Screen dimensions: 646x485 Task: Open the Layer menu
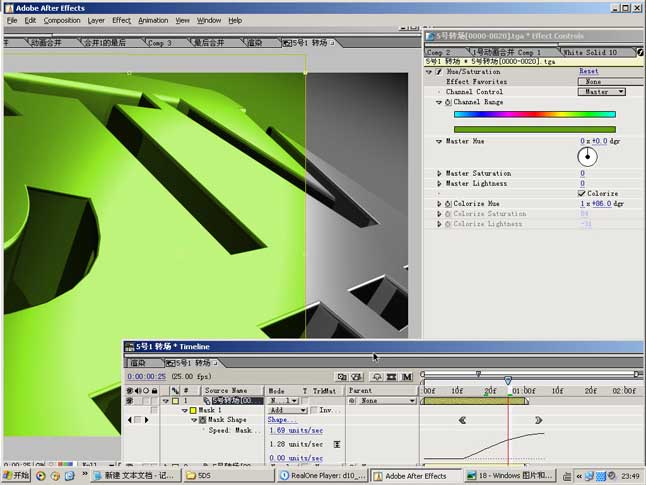[96, 20]
